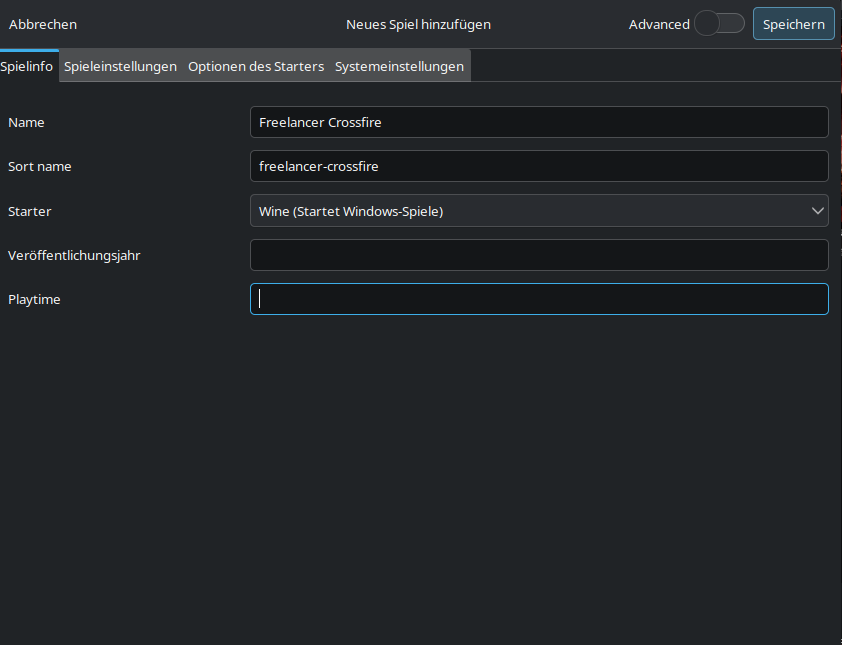
Task: Click the "Veröffentlichungsjahr" field label
Action: (74, 255)
